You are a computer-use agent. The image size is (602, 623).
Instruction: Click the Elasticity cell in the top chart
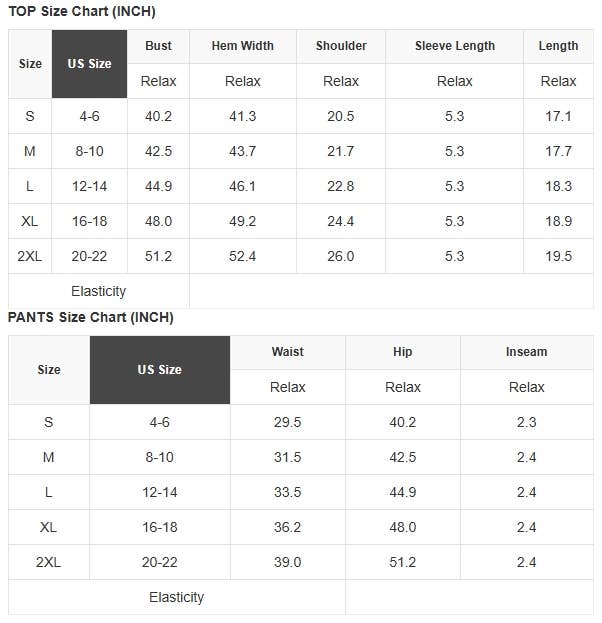[x=99, y=291]
